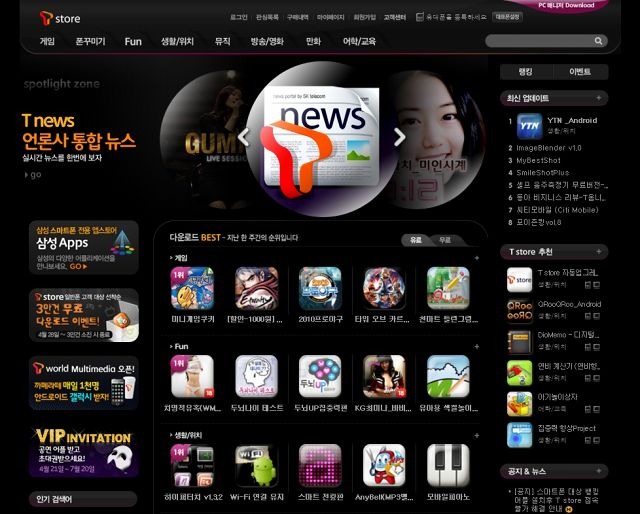The image size is (640, 514).
Task: Open the Fun menu item
Action: pyautogui.click(x=133, y=41)
